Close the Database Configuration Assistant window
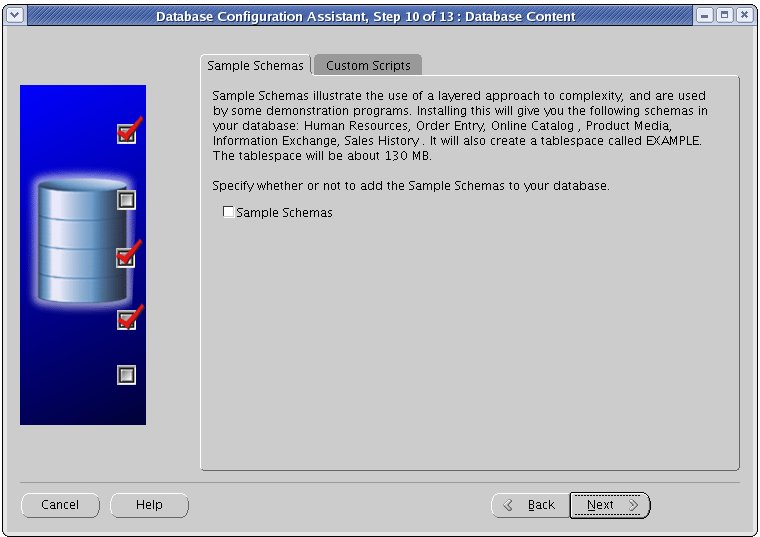The height and width of the screenshot is (537, 760). (x=743, y=16)
